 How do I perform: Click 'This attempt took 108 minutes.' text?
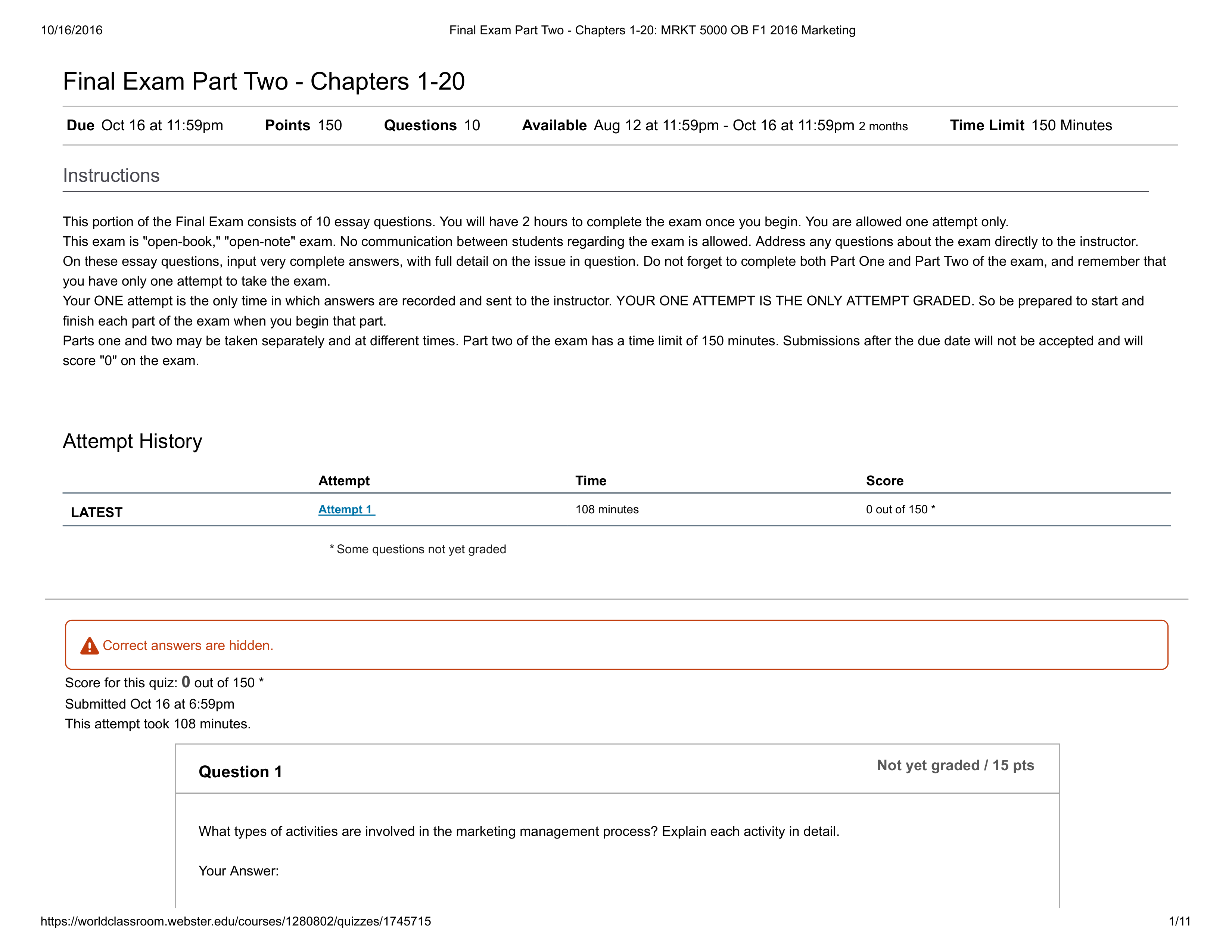[158, 724]
